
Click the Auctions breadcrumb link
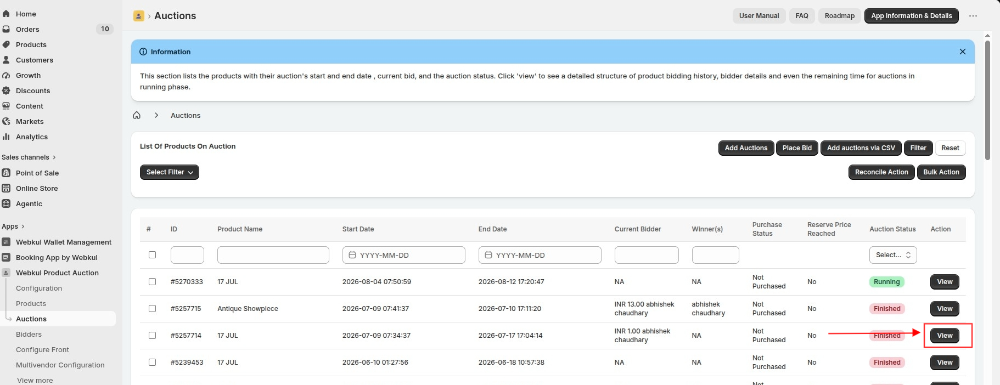coord(186,115)
